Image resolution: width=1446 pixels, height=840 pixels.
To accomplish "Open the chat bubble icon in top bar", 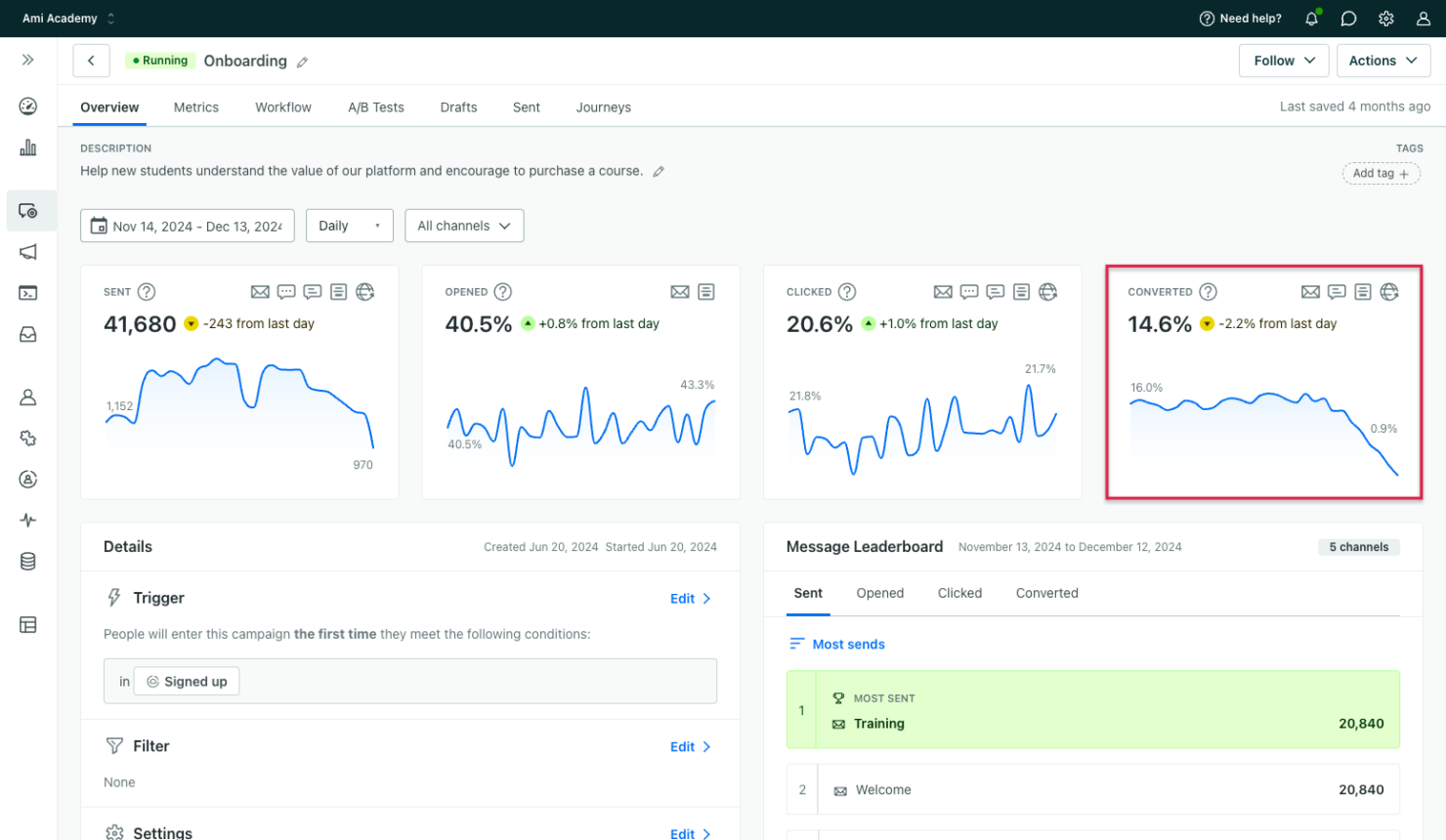I will (x=1348, y=19).
